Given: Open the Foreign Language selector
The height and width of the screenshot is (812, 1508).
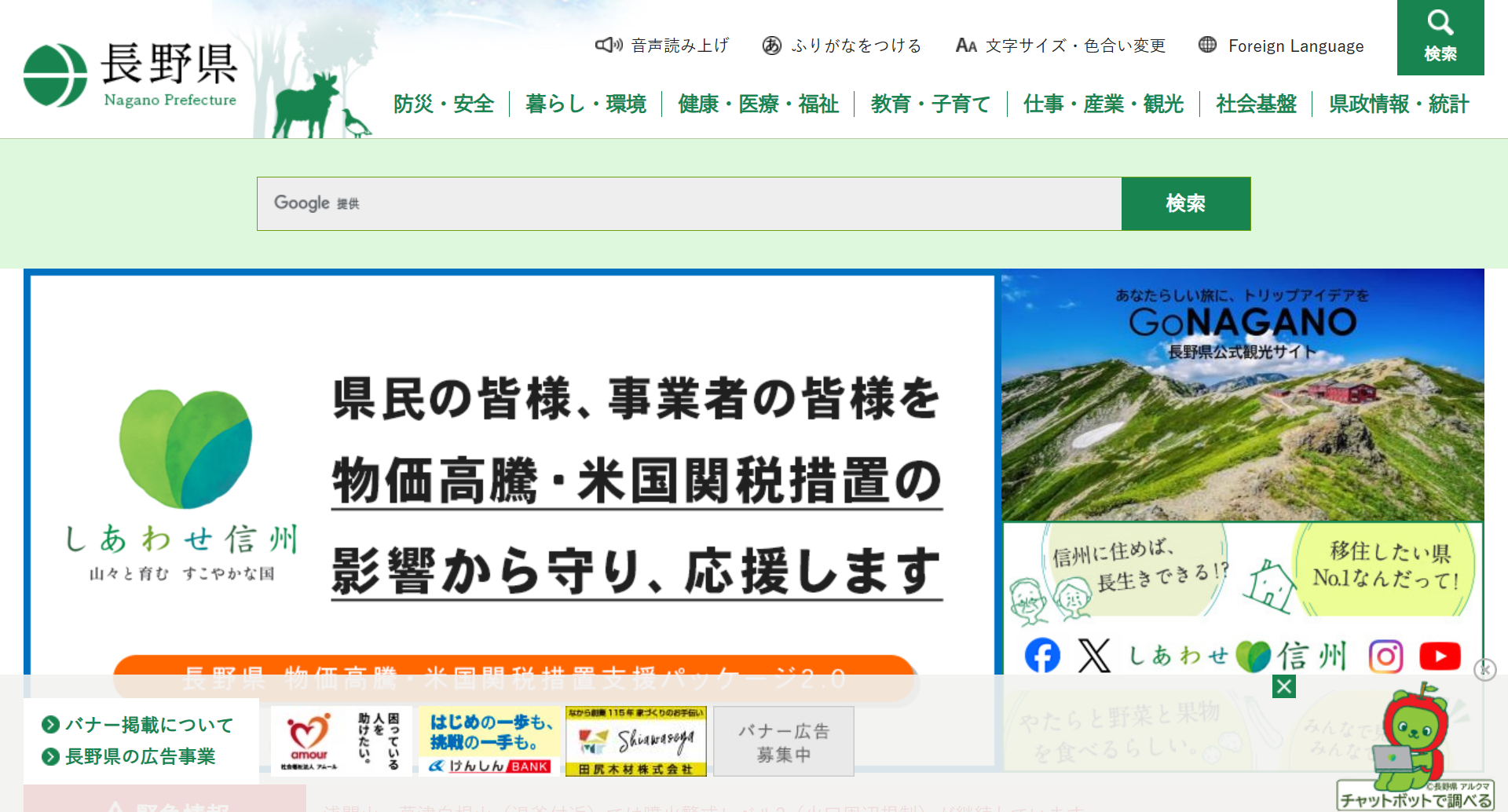Looking at the screenshot, I should (1282, 46).
